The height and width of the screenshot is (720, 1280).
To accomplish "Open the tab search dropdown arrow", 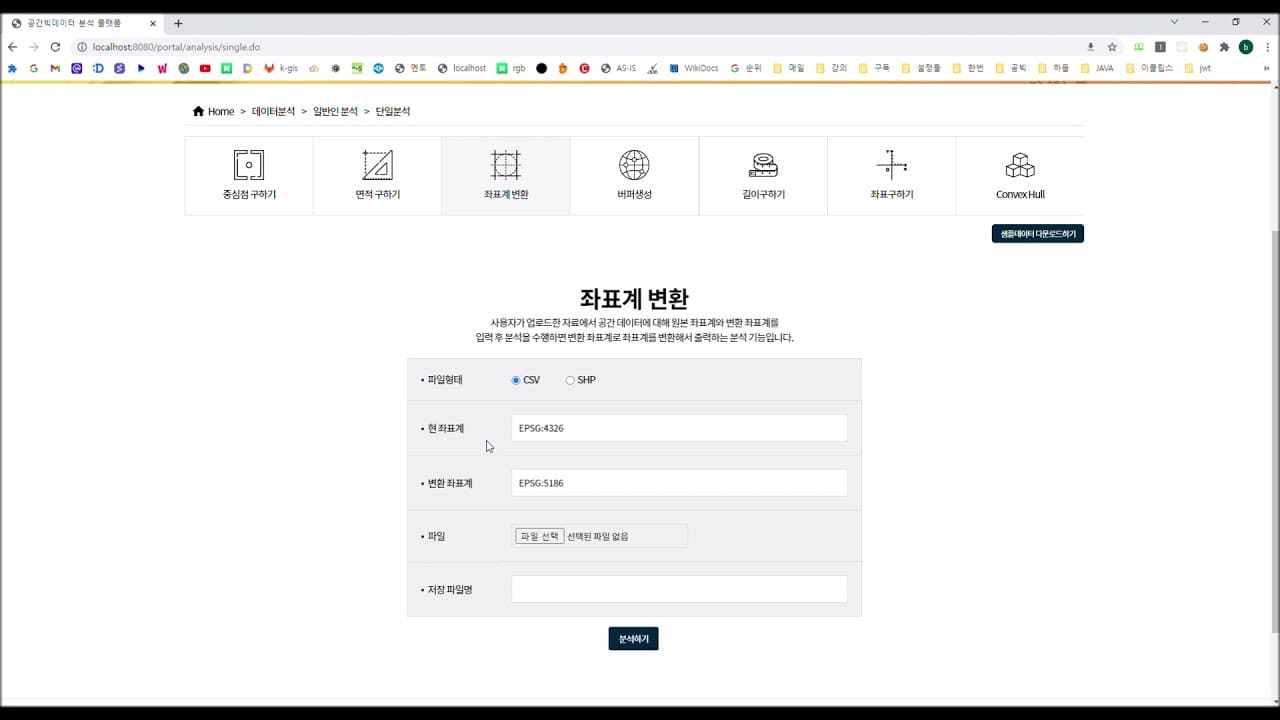I will click(x=1174, y=22).
